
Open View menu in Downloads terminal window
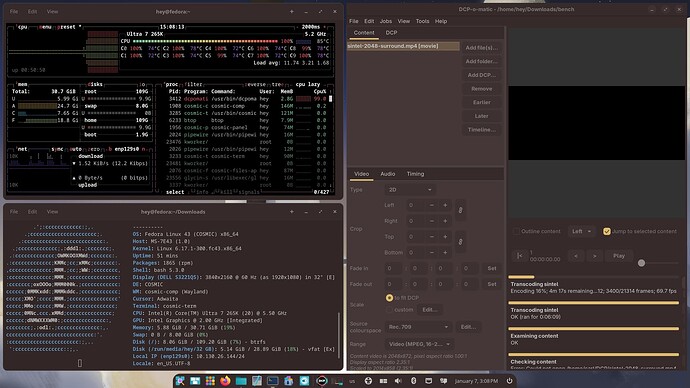coord(52,212)
